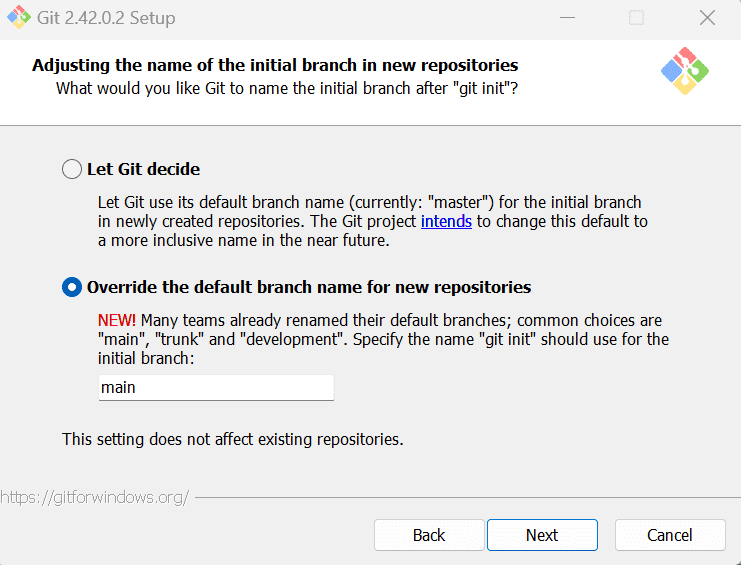Click the branch name field containing "main"
The height and width of the screenshot is (565, 741).
pos(215,387)
